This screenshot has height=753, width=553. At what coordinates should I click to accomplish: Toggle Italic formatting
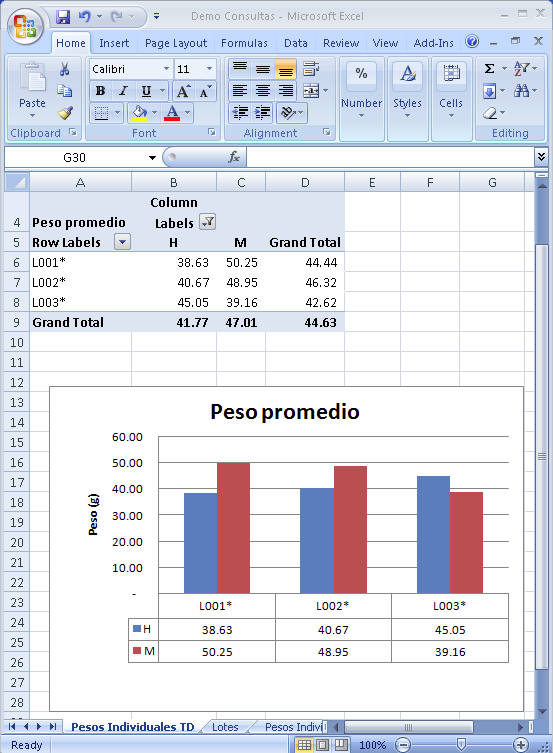tap(123, 91)
